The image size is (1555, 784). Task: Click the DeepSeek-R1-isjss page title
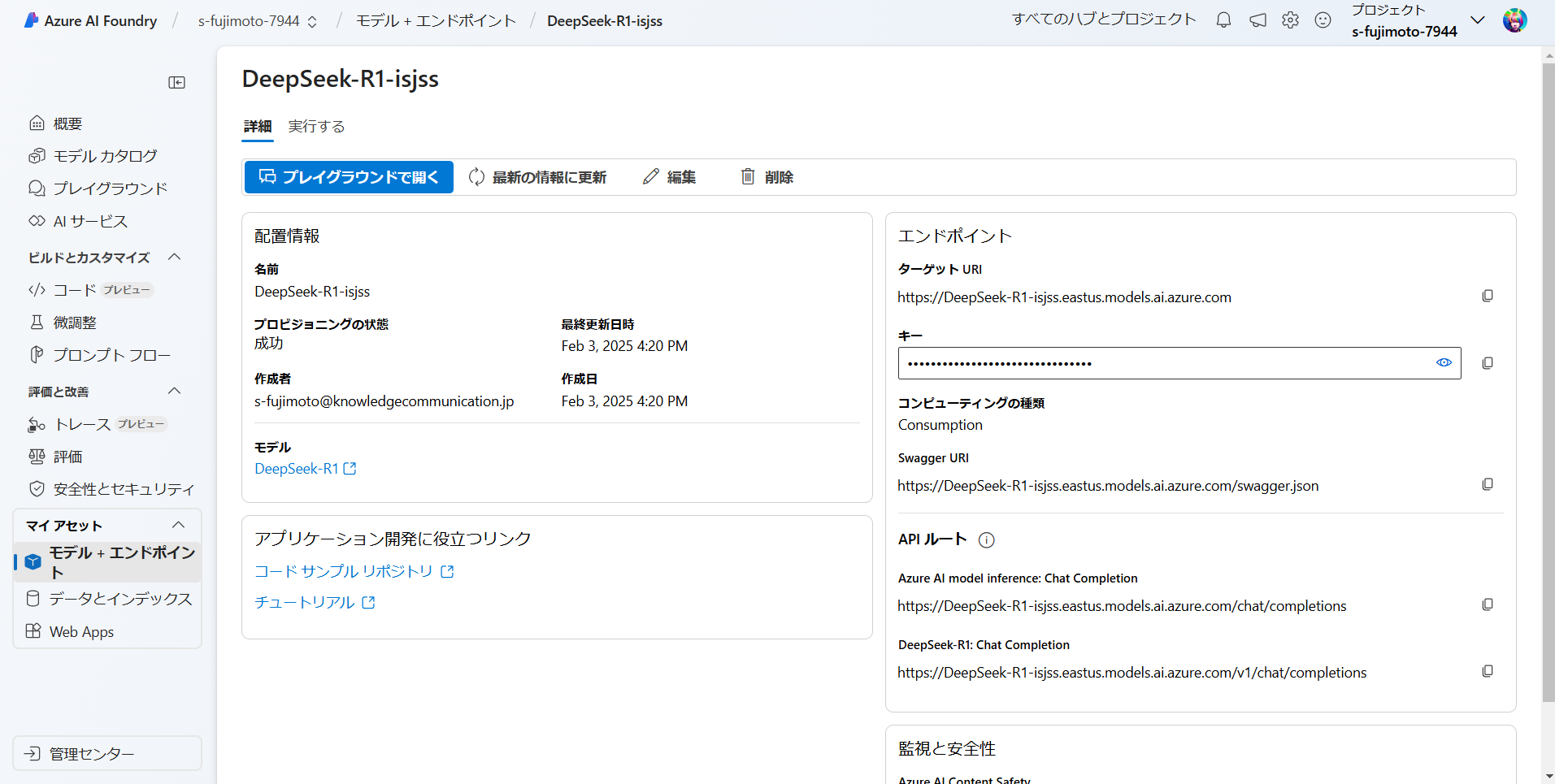(341, 79)
